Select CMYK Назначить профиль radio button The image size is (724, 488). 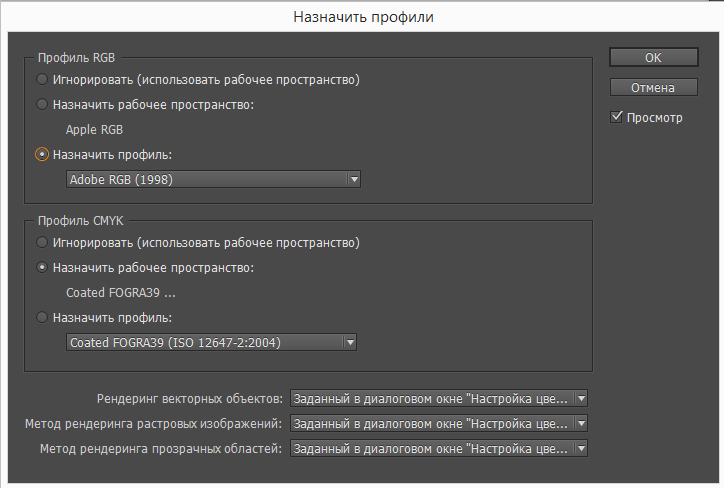click(42, 317)
